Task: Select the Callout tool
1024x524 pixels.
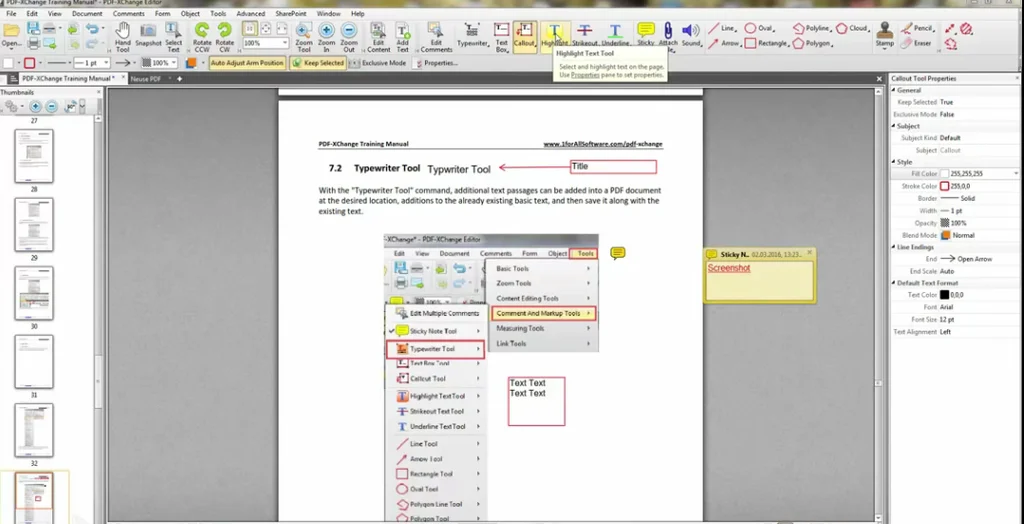Action: point(524,35)
